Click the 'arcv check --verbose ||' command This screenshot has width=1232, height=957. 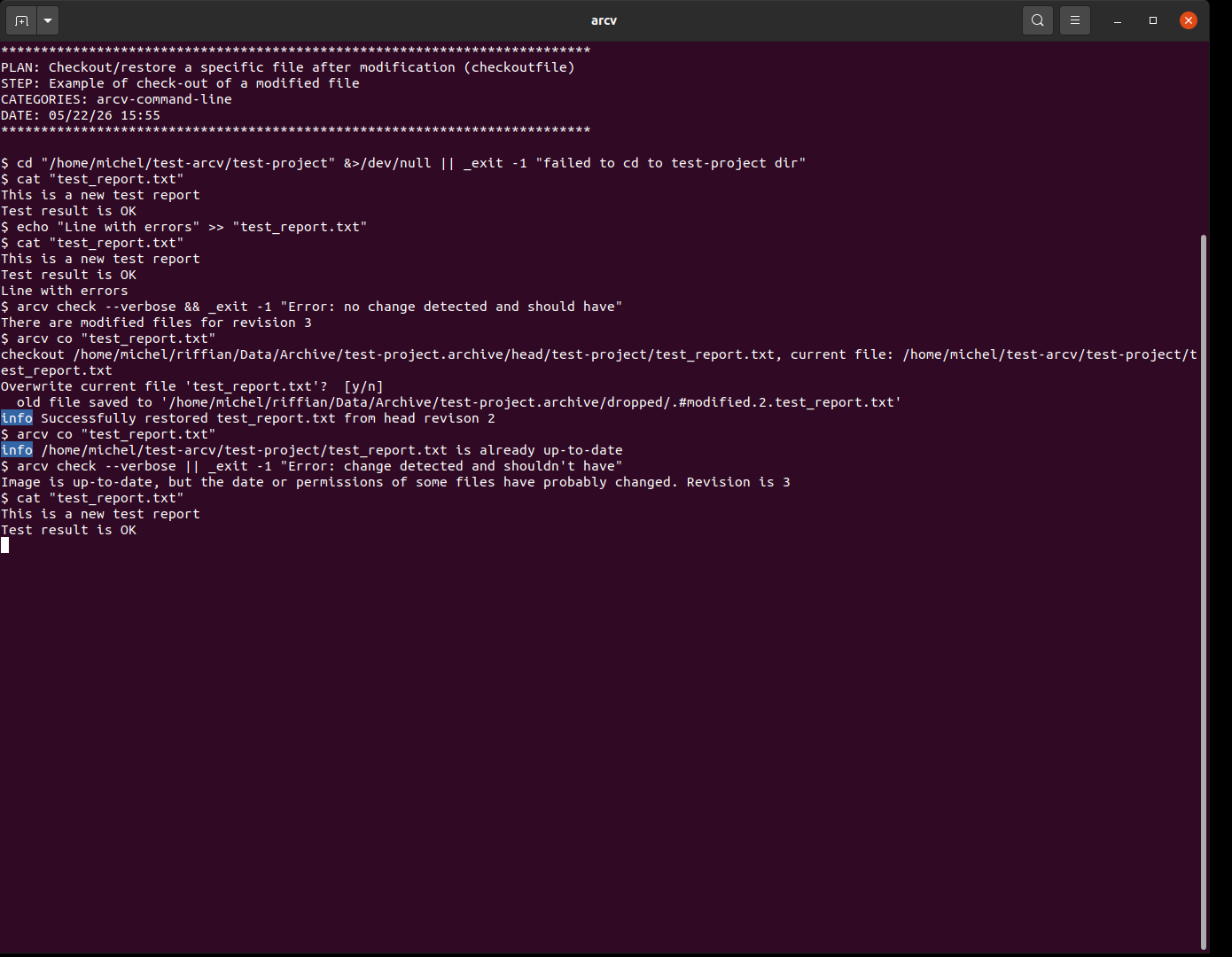click(312, 466)
